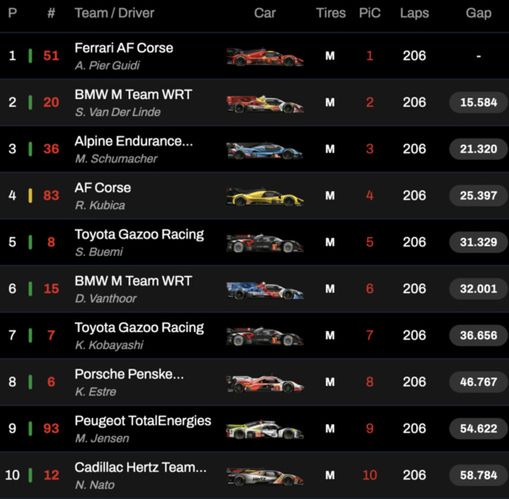The height and width of the screenshot is (499, 509).
Task: Open driver M. Schumacher's entry
Action: click(116, 159)
